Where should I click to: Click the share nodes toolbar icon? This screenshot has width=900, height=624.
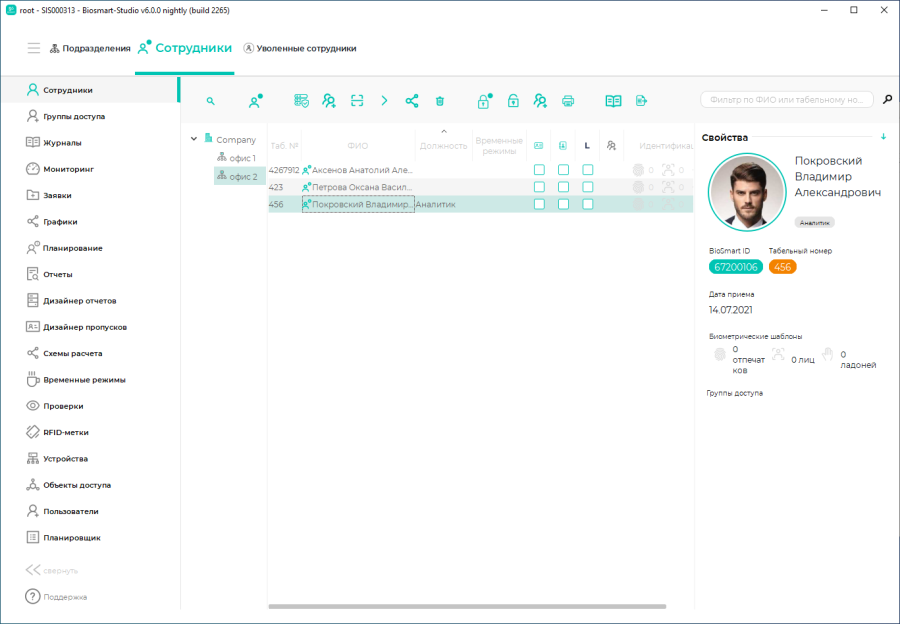click(x=412, y=101)
